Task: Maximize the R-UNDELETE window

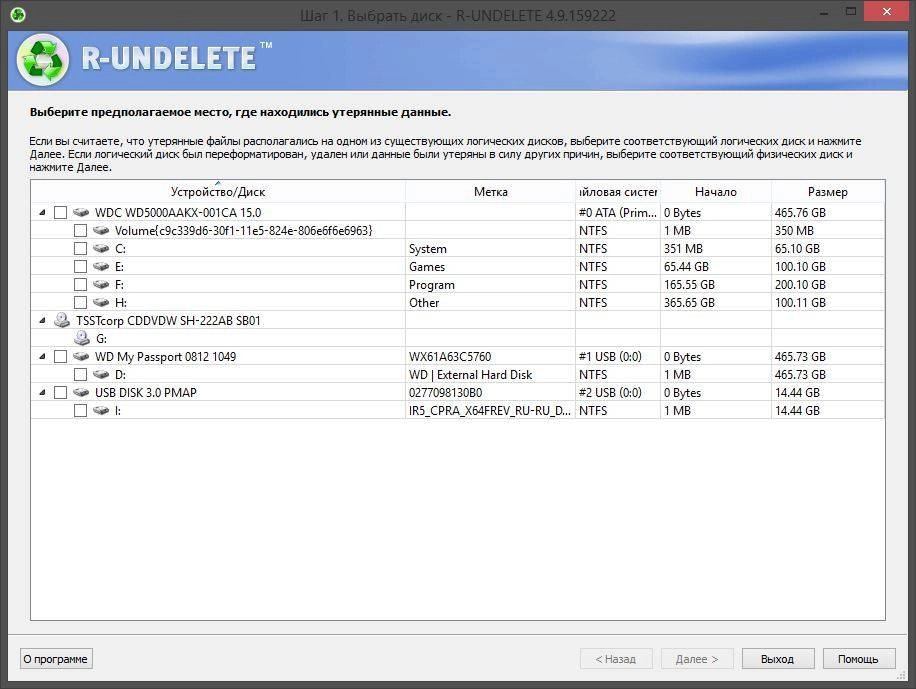Action: point(851,11)
